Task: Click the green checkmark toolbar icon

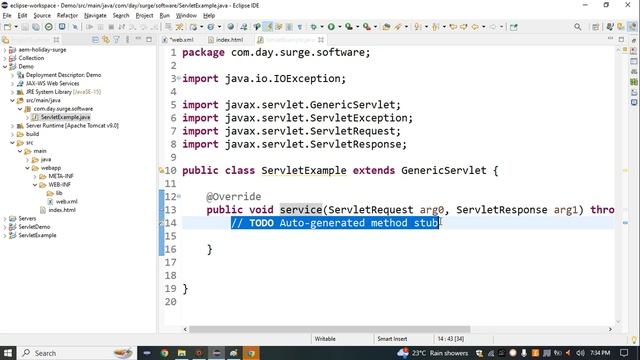Action: pyautogui.click(x=49, y=27)
